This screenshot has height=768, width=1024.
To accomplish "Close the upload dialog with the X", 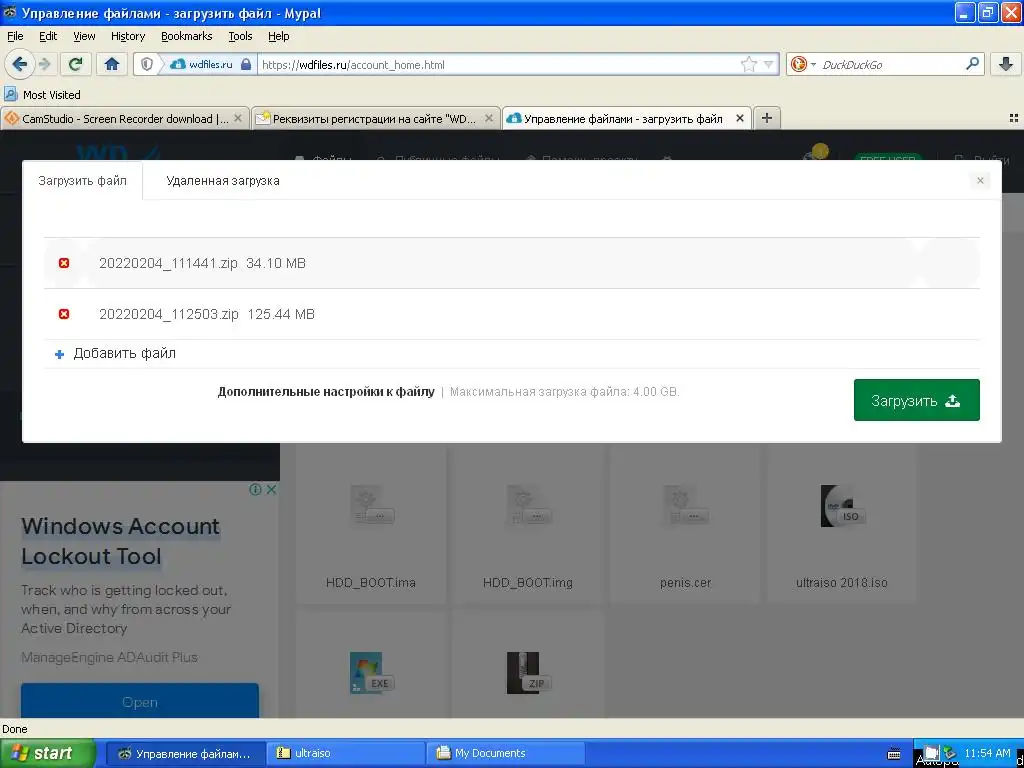I will tap(980, 181).
